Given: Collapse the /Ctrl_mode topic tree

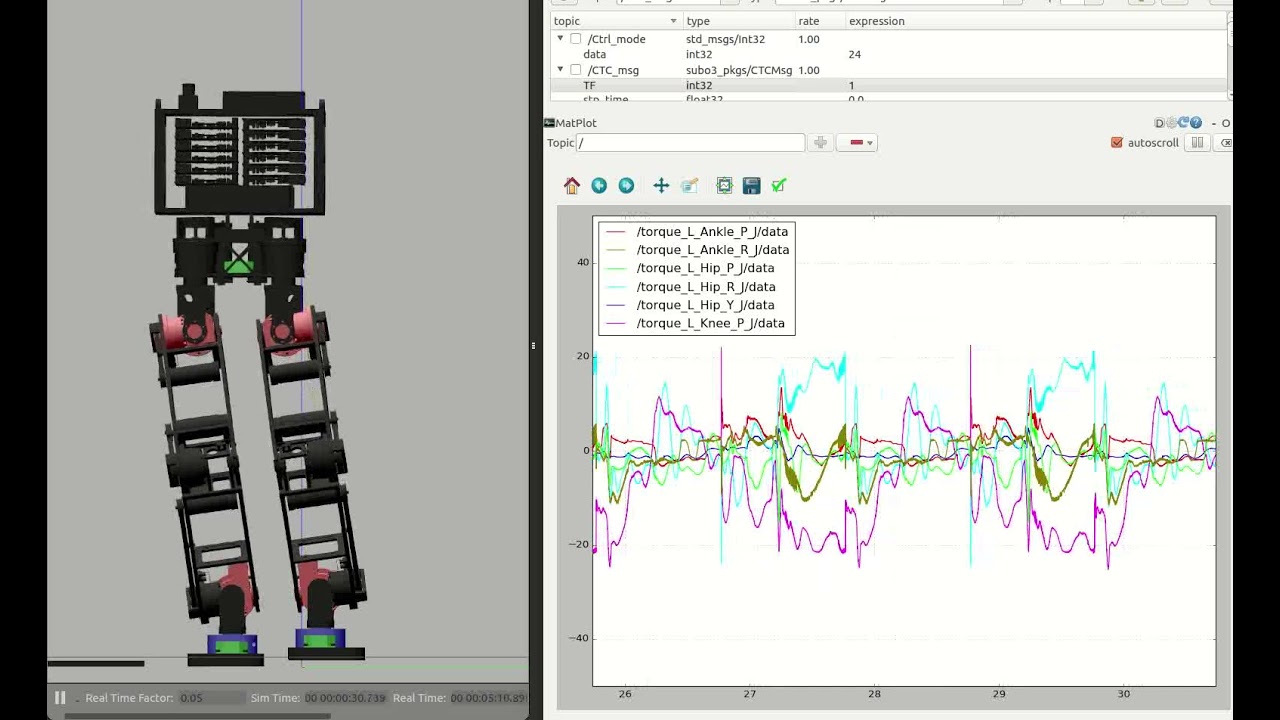Looking at the screenshot, I should click(560, 39).
